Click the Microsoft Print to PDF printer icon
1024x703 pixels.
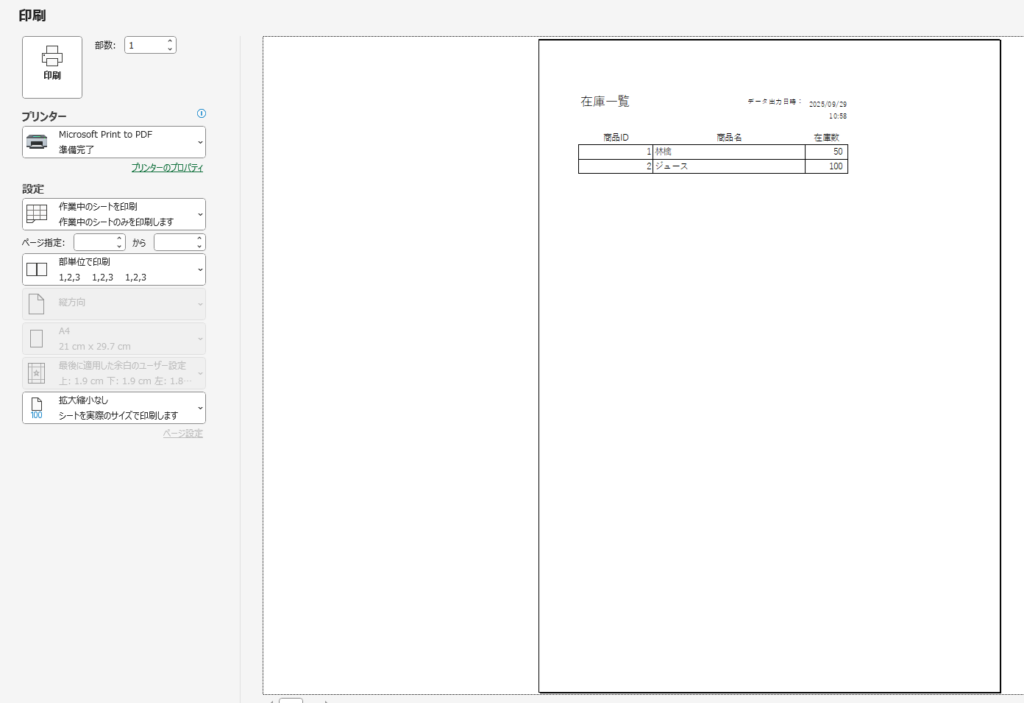click(x=36, y=141)
